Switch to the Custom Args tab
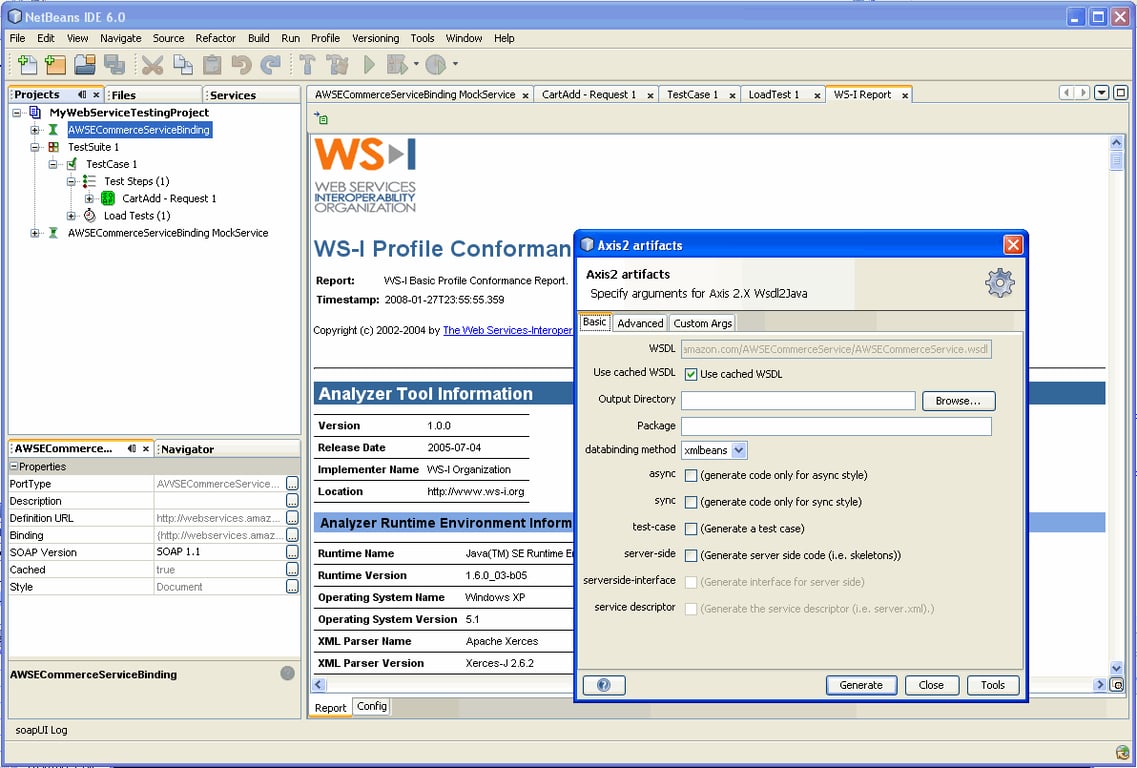This screenshot has width=1137, height=768. [702, 323]
